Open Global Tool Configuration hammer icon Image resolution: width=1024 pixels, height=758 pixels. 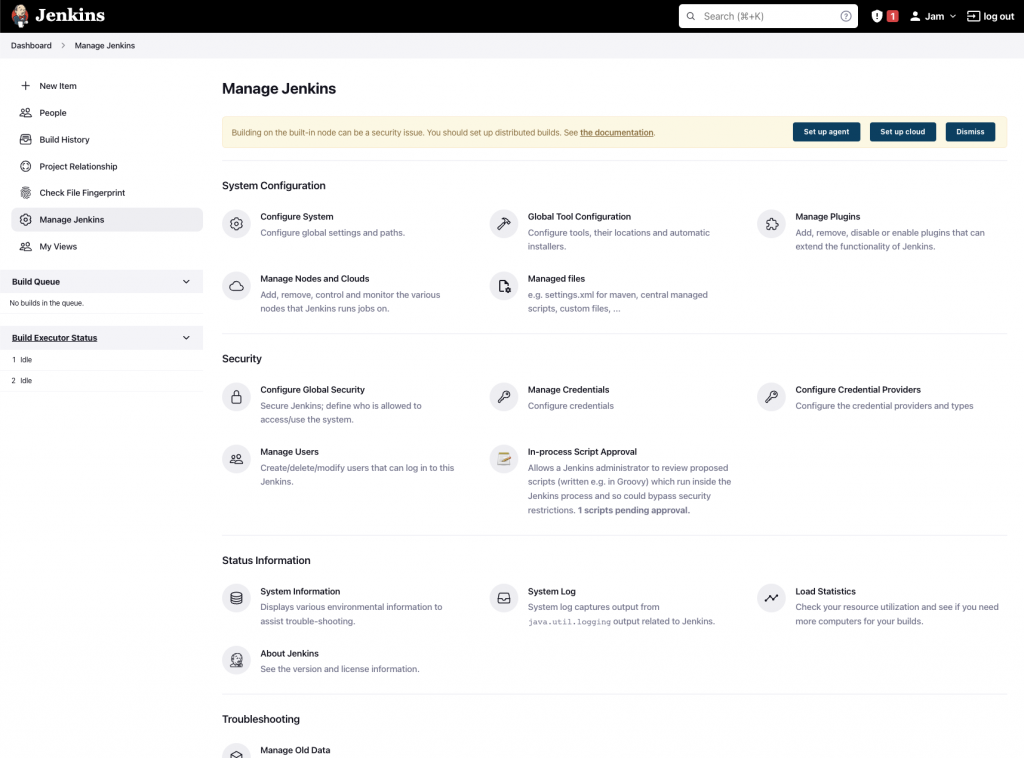pos(504,224)
